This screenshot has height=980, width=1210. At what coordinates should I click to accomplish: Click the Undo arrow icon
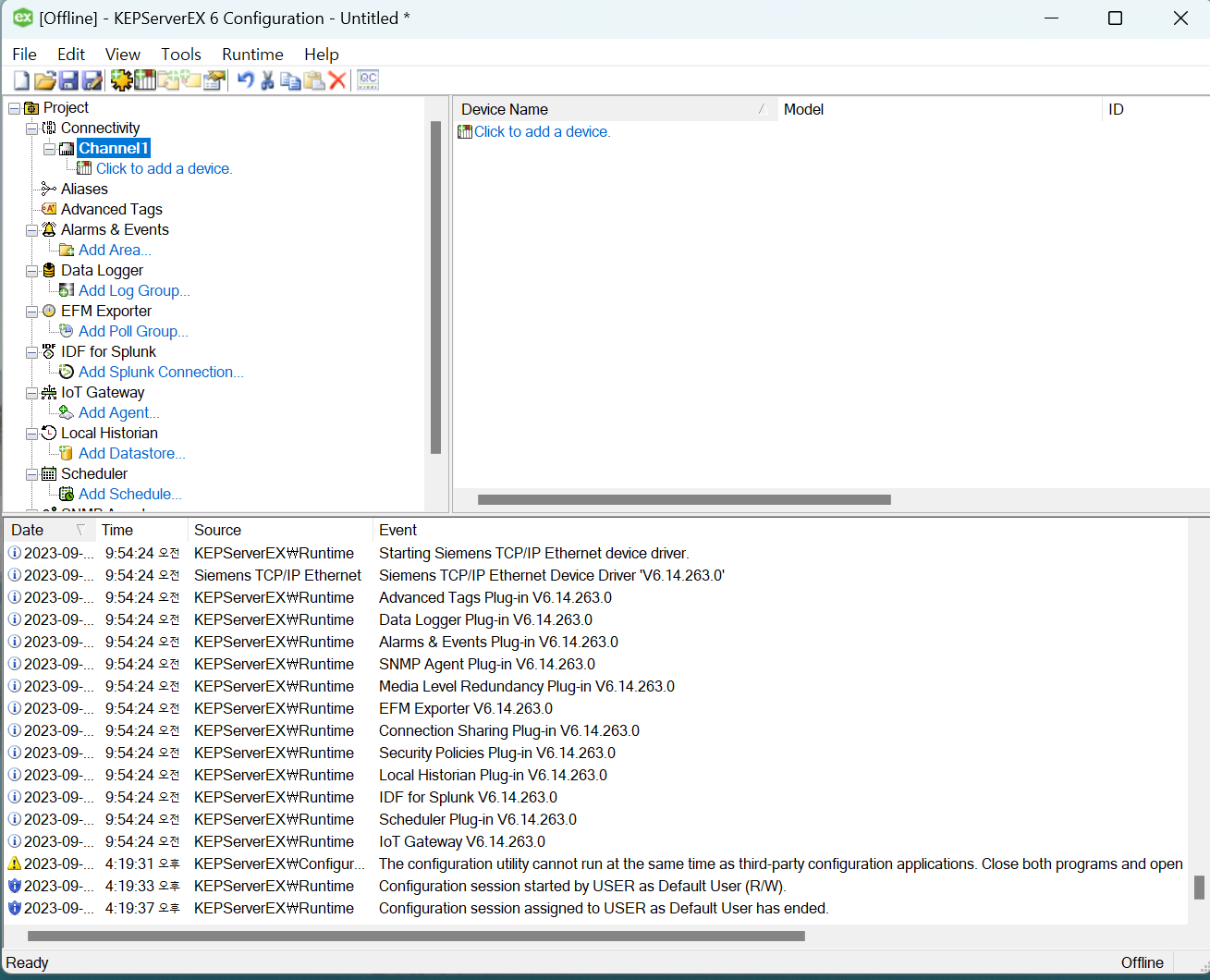coord(245,80)
